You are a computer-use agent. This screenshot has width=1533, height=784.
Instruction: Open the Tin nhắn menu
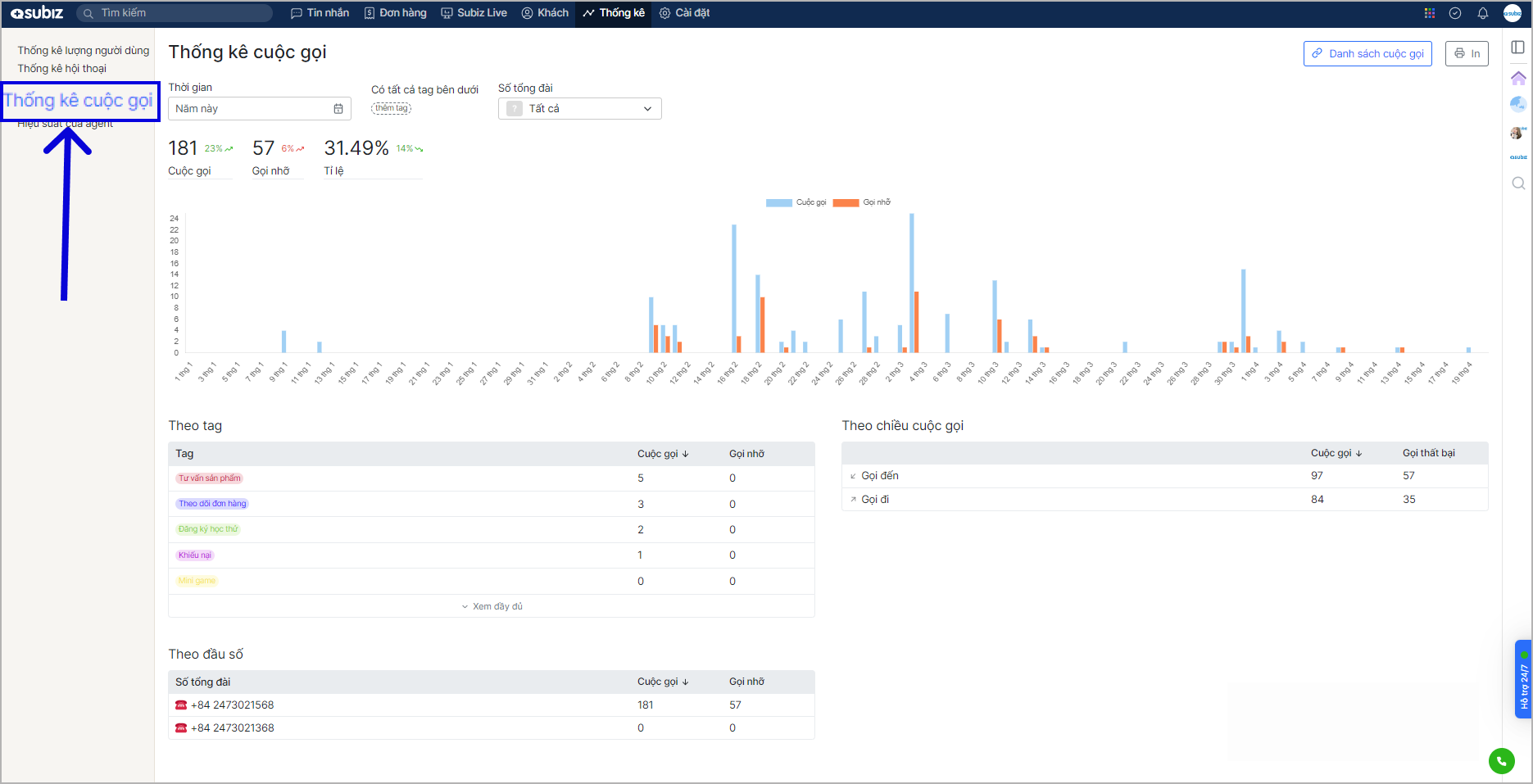(x=320, y=13)
